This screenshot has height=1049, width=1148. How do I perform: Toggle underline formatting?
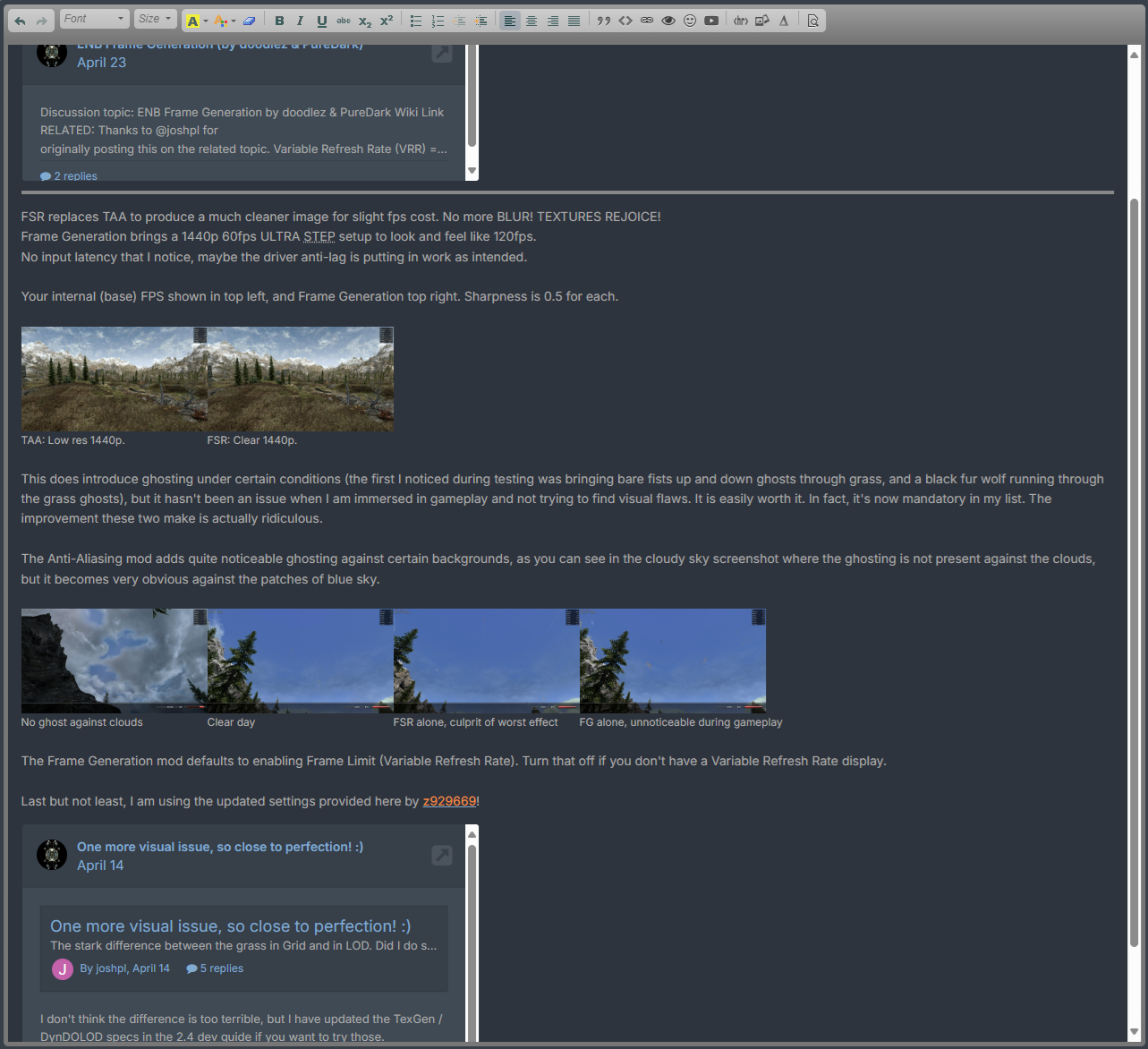click(321, 21)
